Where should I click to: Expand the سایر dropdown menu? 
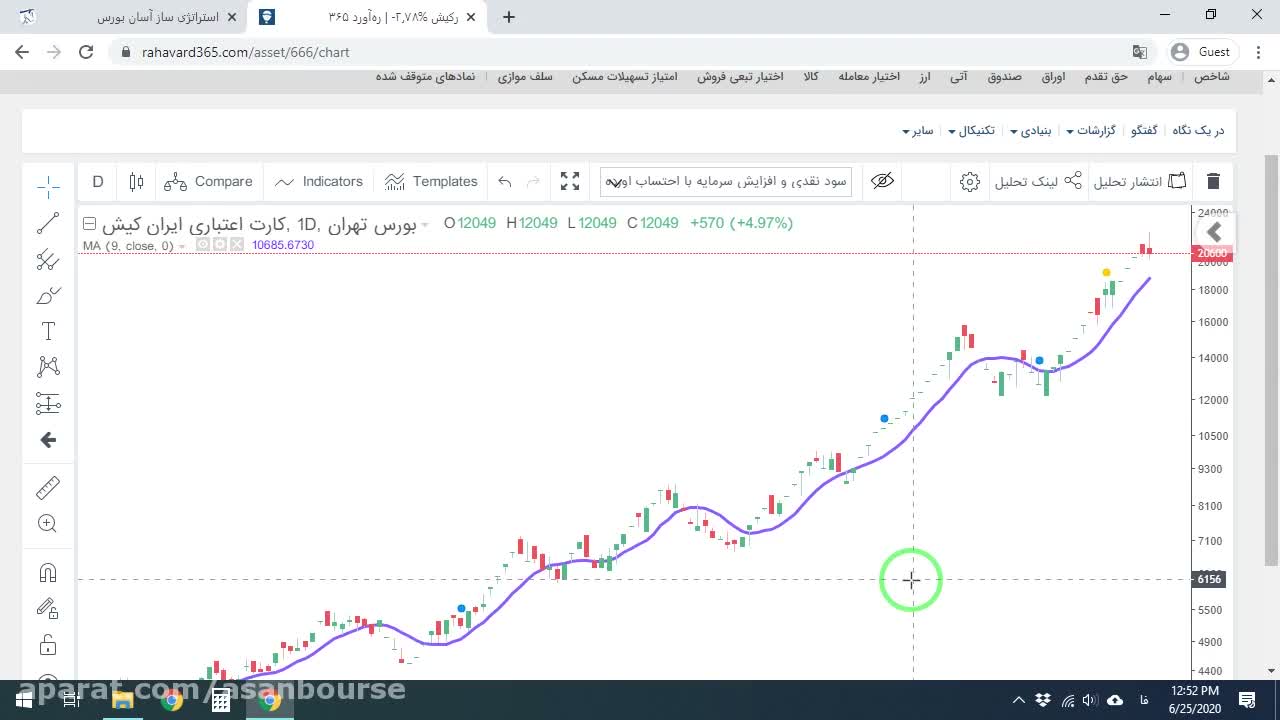(917, 131)
